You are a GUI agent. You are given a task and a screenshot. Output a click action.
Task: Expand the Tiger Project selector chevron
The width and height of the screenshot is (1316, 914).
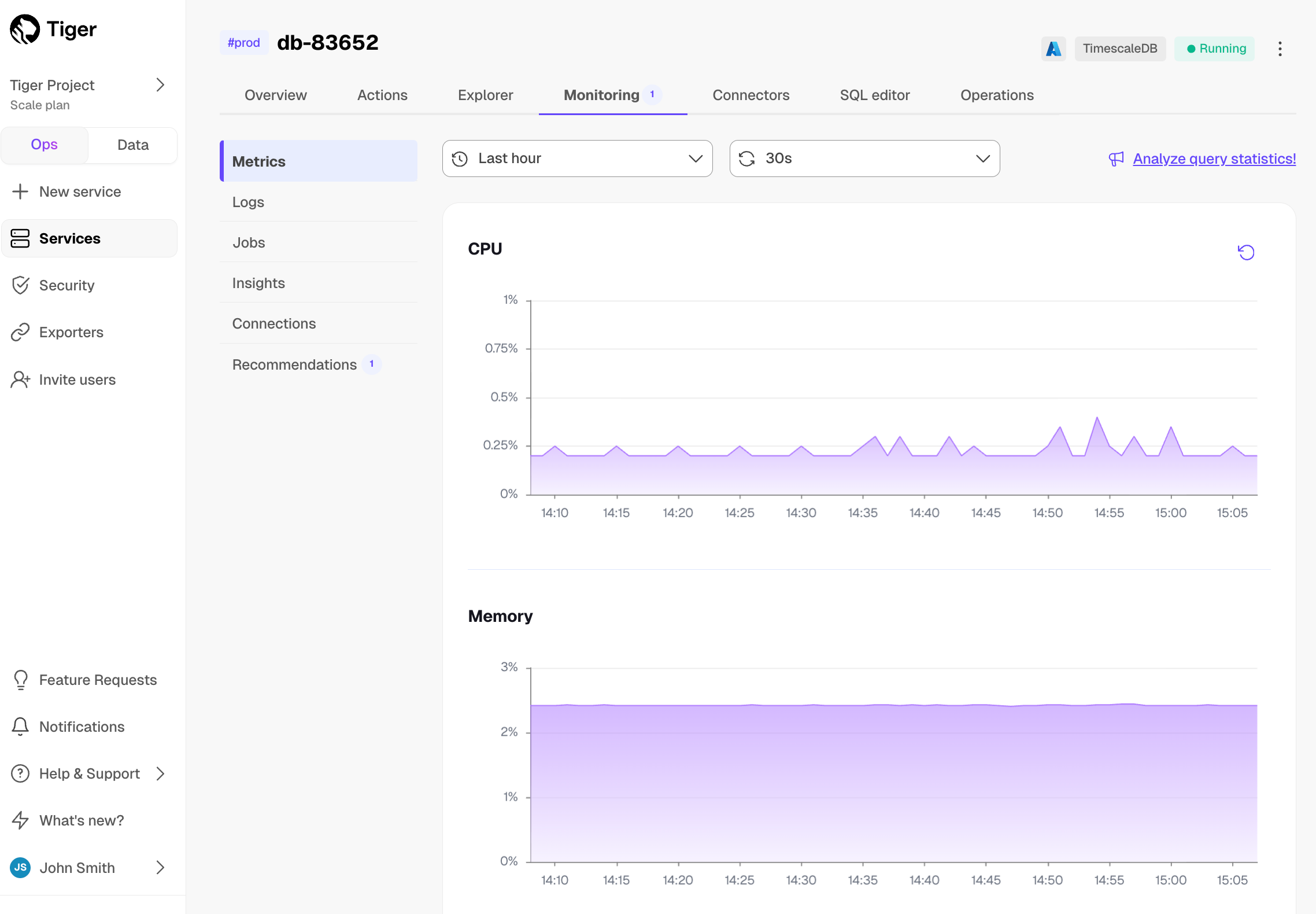pyautogui.click(x=160, y=85)
